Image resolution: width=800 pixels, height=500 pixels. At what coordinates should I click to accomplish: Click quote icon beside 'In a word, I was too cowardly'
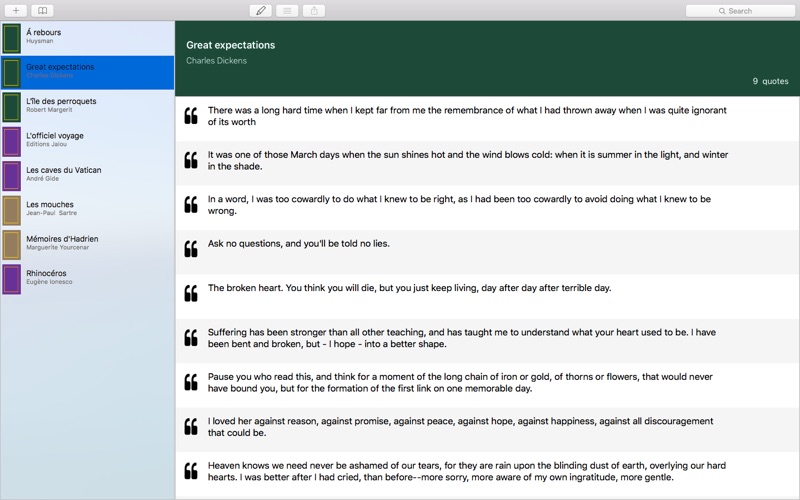point(191,205)
